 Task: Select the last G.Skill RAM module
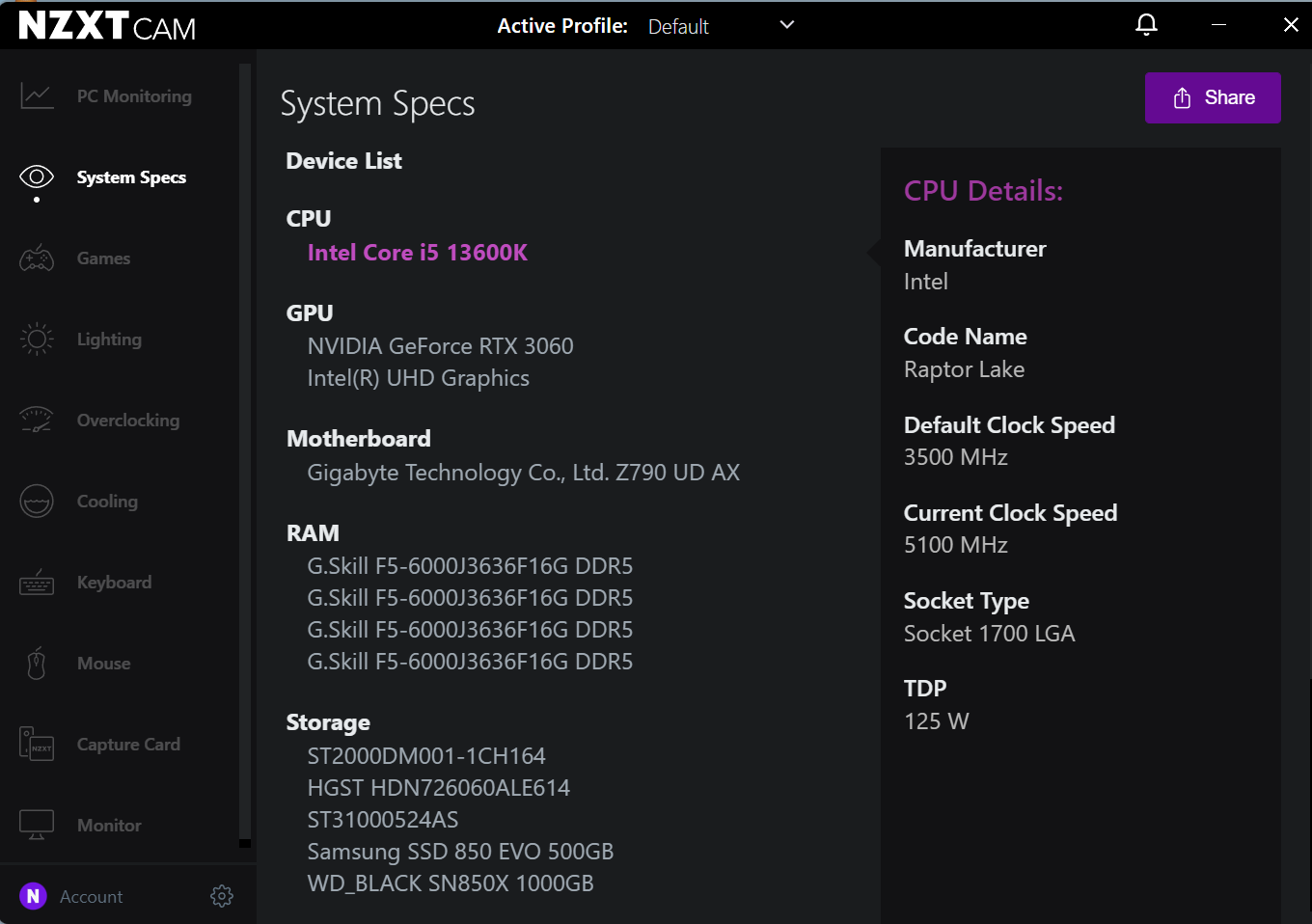(470, 662)
